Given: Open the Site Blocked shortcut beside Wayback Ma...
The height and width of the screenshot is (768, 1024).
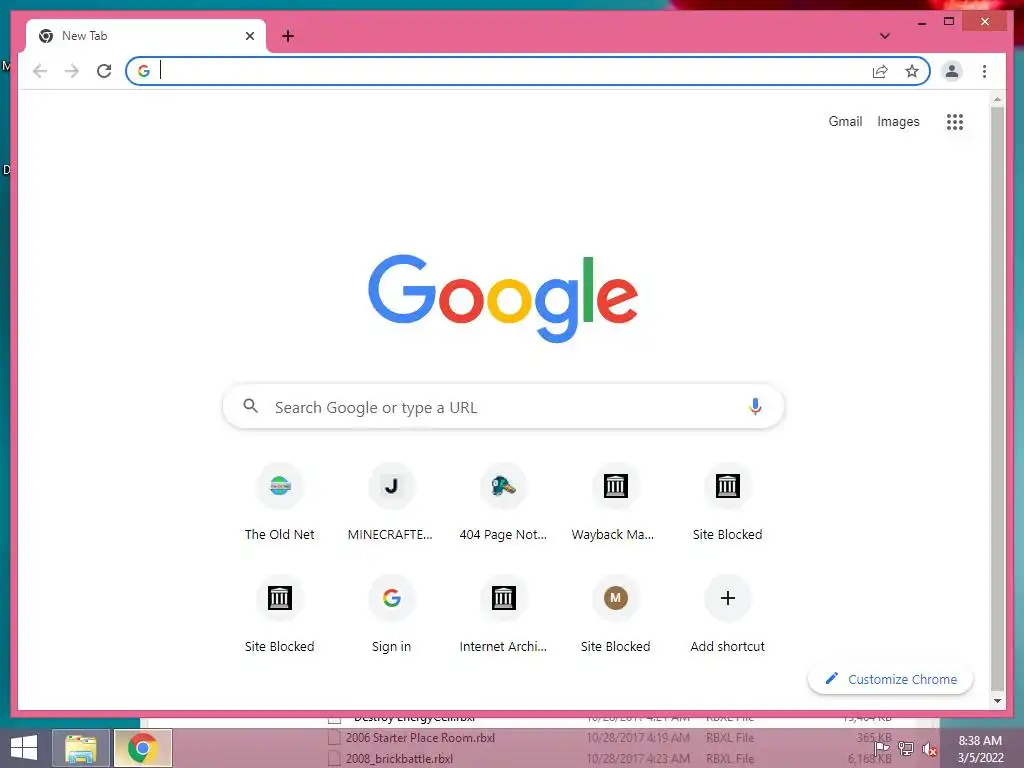Looking at the screenshot, I should point(728,503).
